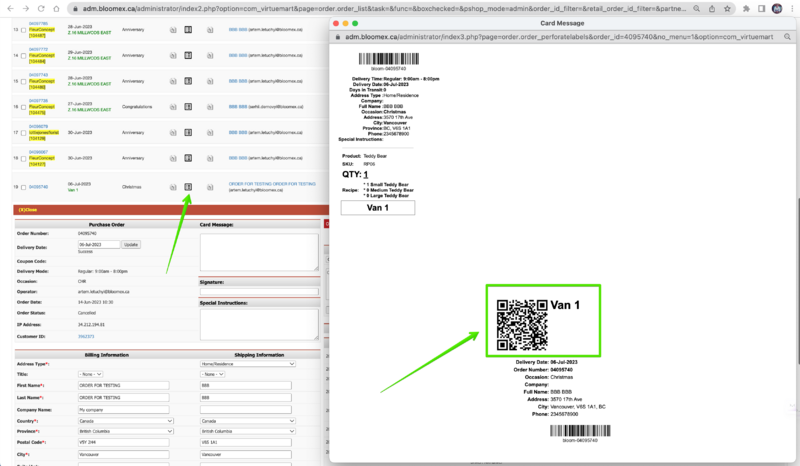The image size is (800, 466).
Task: Click magnifier icon in Card Message window
Action: click(788, 37)
